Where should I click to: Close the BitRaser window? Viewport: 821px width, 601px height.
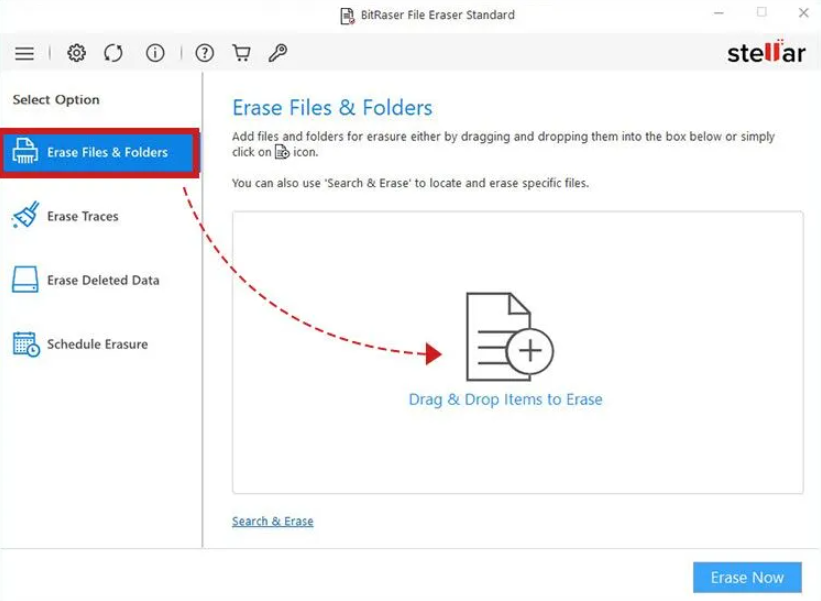[804, 13]
